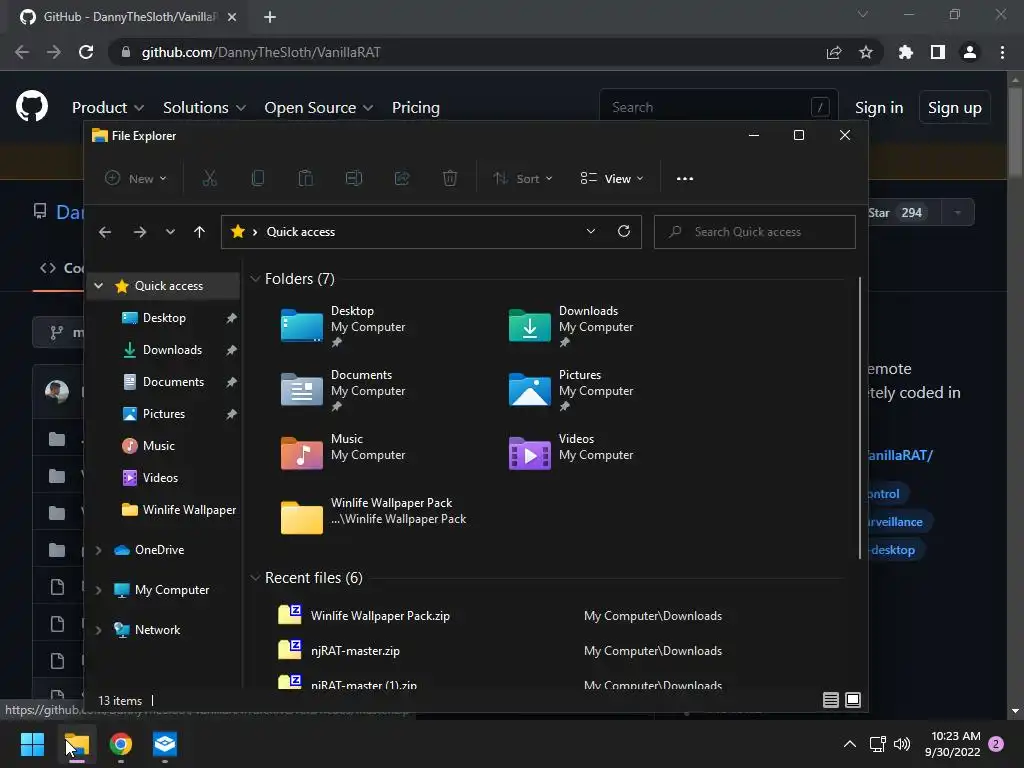Image resolution: width=1024 pixels, height=768 pixels.
Task: Open the Windows Start button
Action: coord(32,744)
